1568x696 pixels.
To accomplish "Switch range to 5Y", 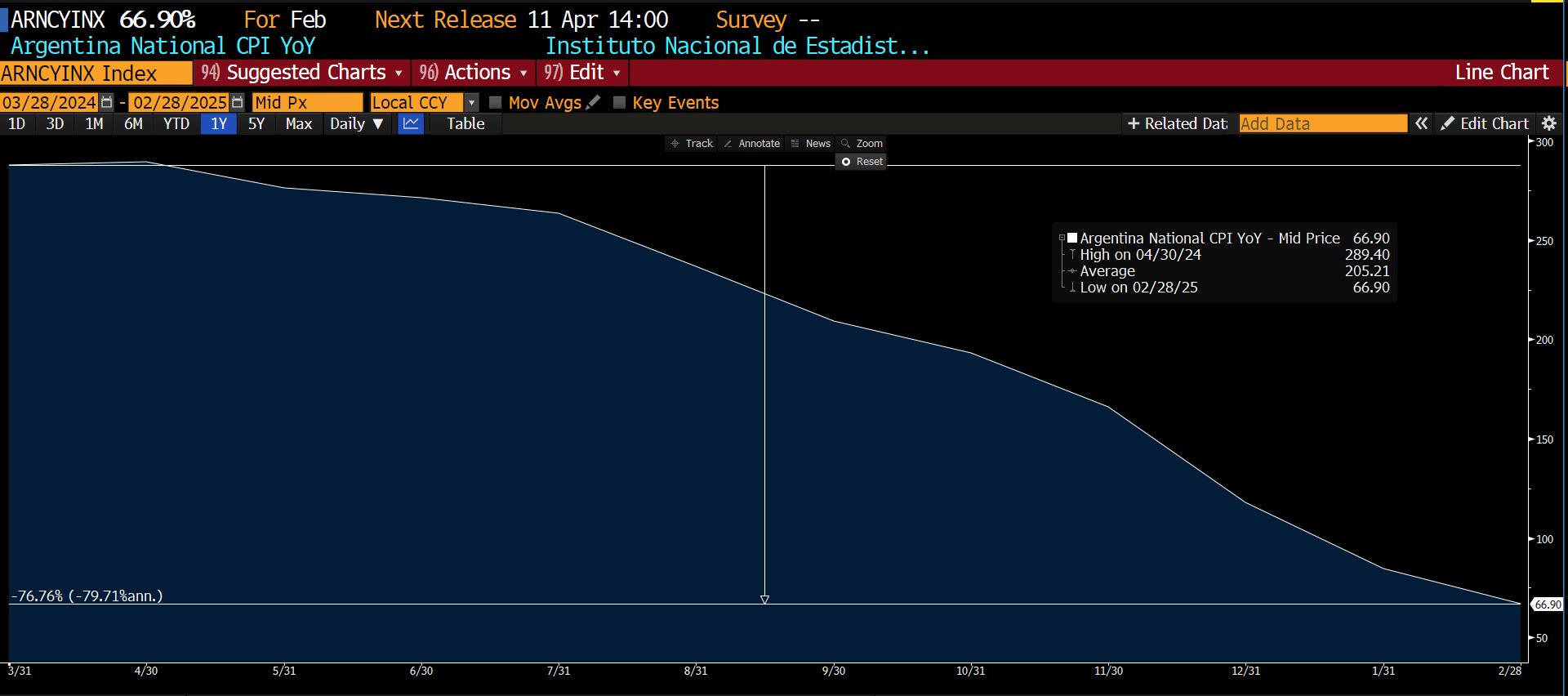I will [x=256, y=124].
